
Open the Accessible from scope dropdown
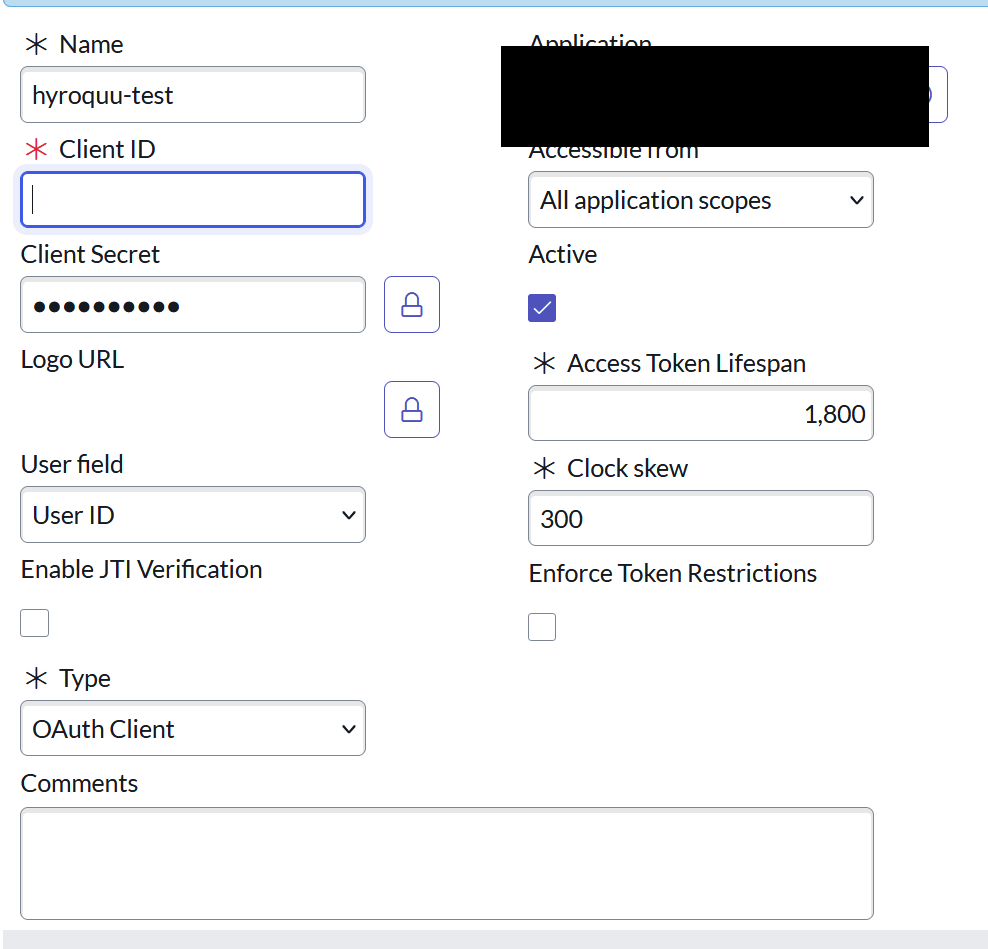pos(700,200)
